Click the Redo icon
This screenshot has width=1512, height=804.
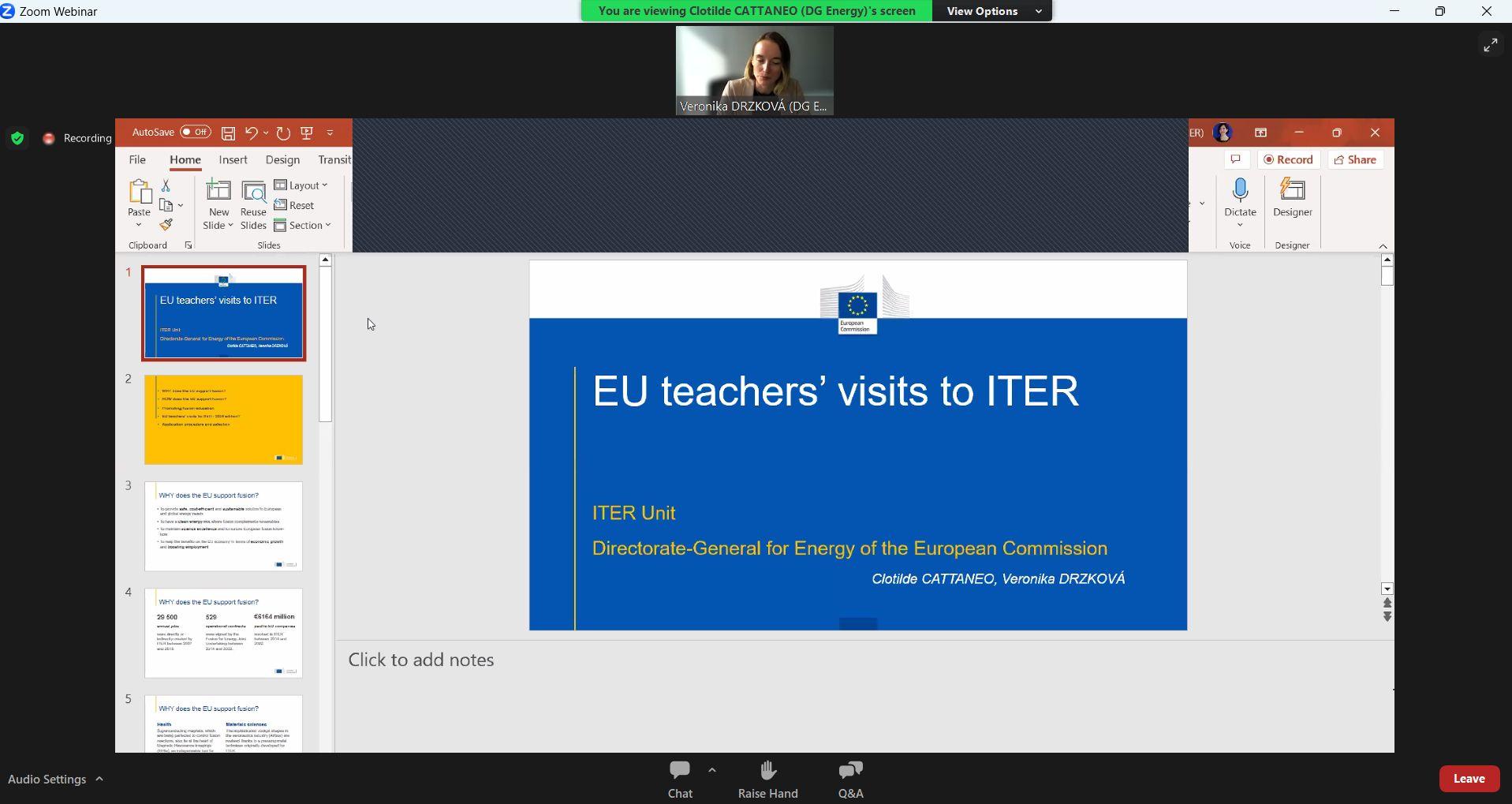coord(283,133)
